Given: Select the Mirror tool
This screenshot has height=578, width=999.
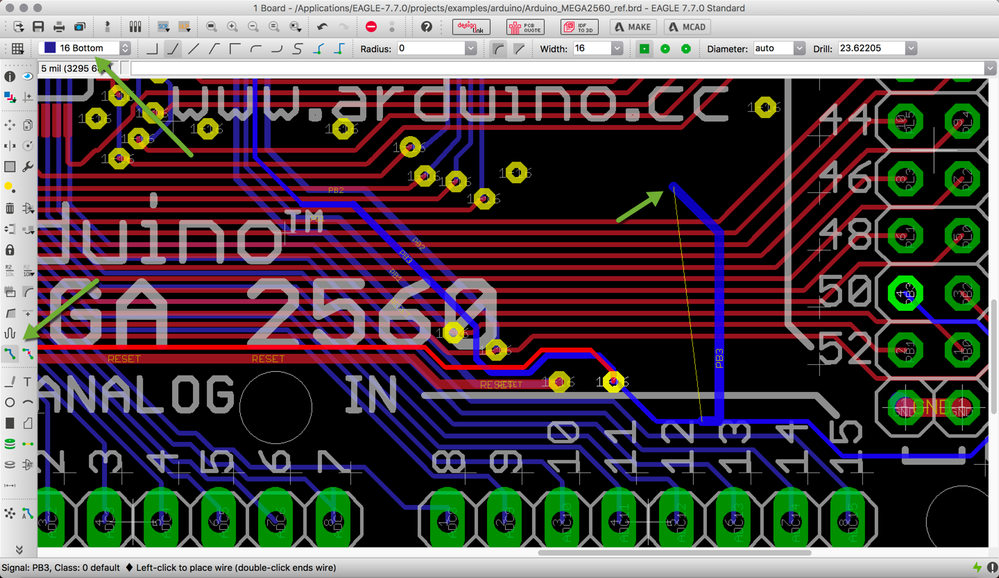Looking at the screenshot, I should click(x=10, y=146).
